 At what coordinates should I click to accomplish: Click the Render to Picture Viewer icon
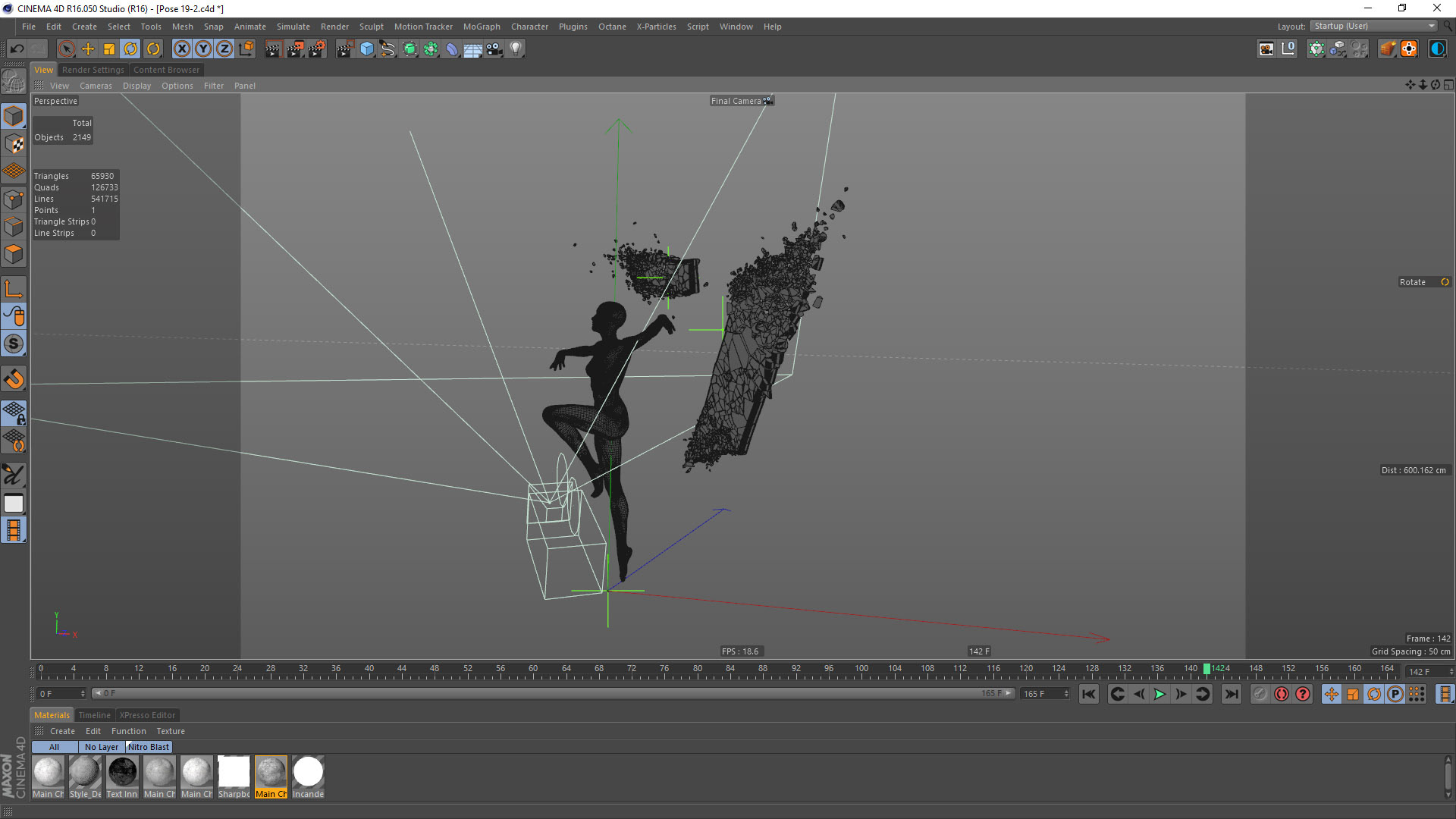tap(295, 49)
